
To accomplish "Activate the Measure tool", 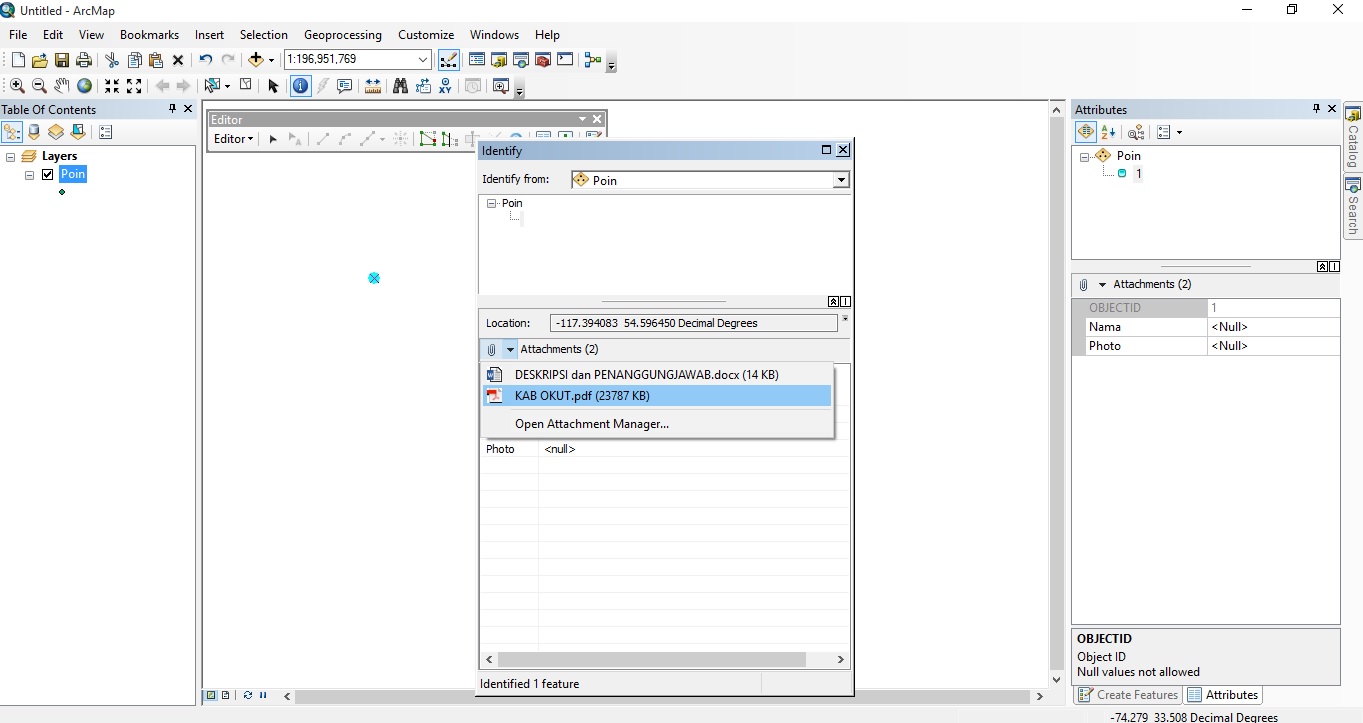I will [372, 86].
